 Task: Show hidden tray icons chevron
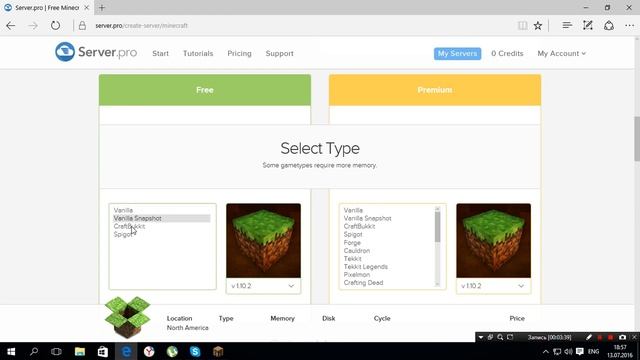[x=546, y=351]
